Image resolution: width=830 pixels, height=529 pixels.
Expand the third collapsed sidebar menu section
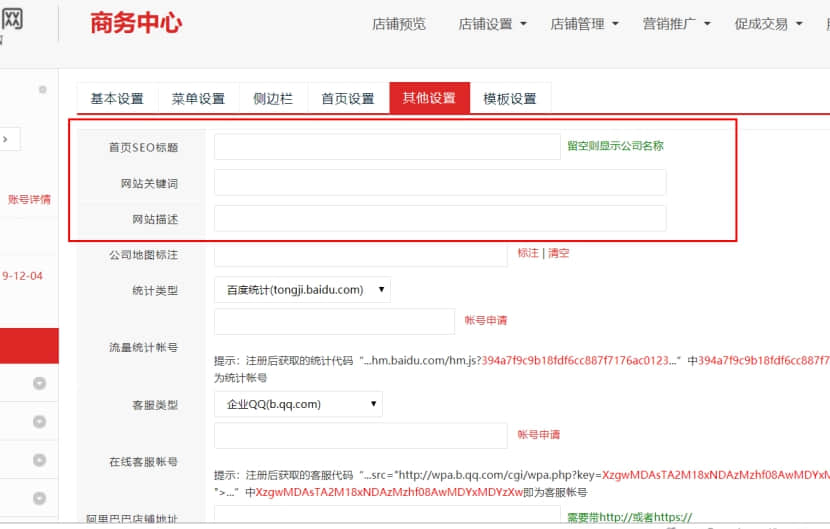tap(40, 460)
